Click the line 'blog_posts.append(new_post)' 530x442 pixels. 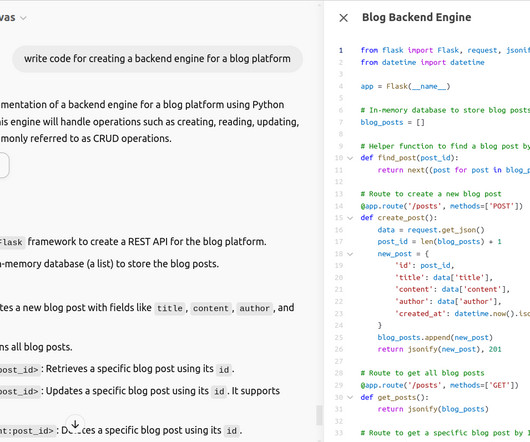pyautogui.click(x=435, y=338)
